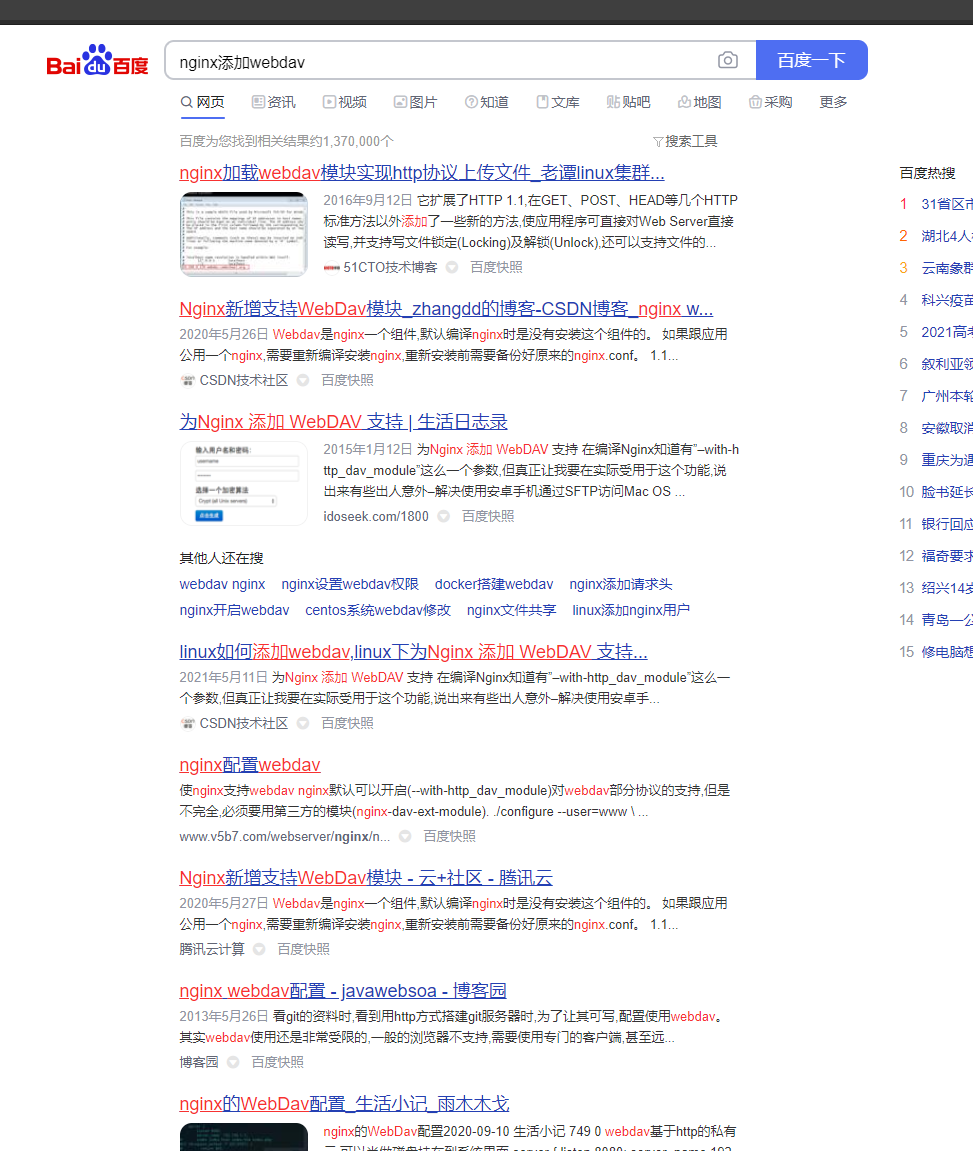Click the 百度一下 search button
The width and height of the screenshot is (973, 1151).
[x=812, y=60]
